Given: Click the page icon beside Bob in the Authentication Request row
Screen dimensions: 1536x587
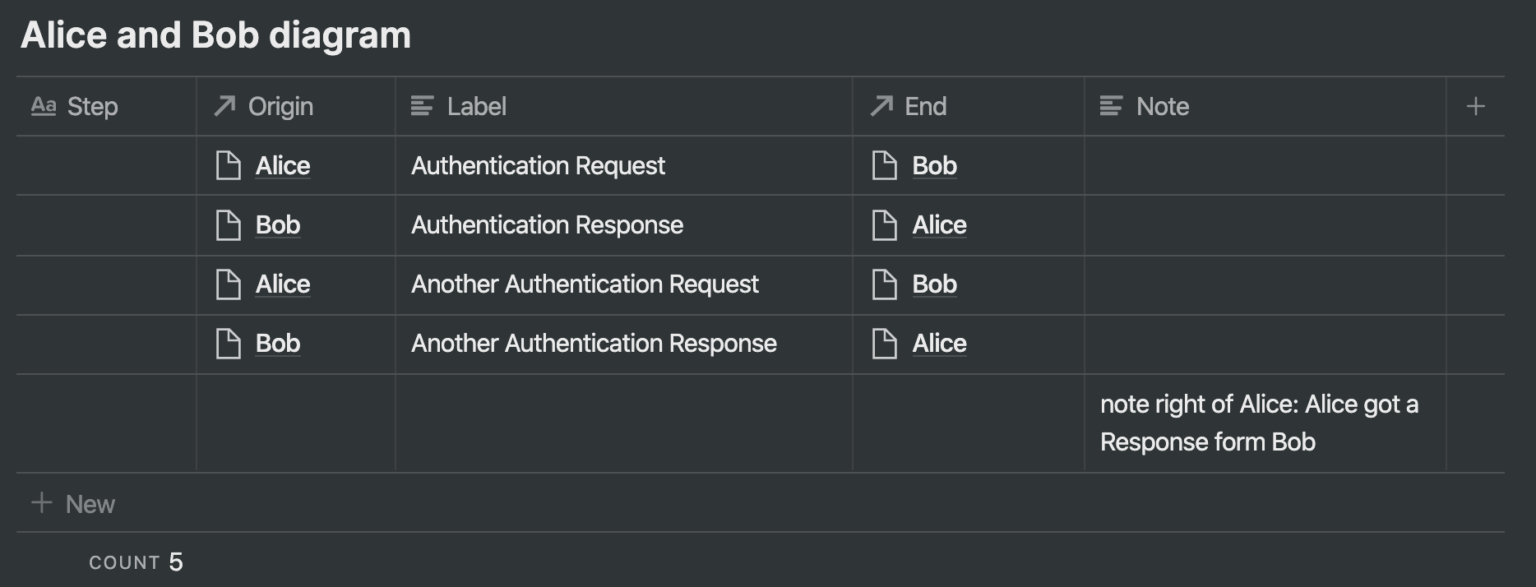Looking at the screenshot, I should 884,165.
